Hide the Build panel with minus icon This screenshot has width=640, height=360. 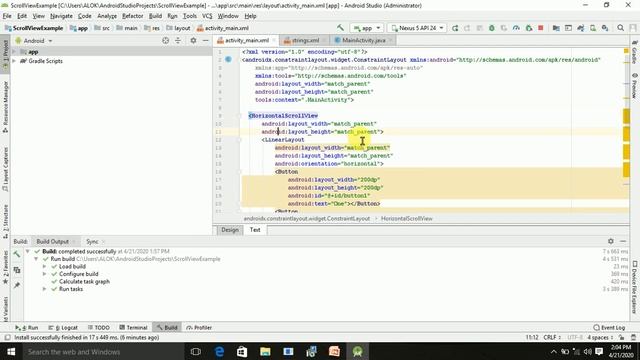tap(623, 241)
